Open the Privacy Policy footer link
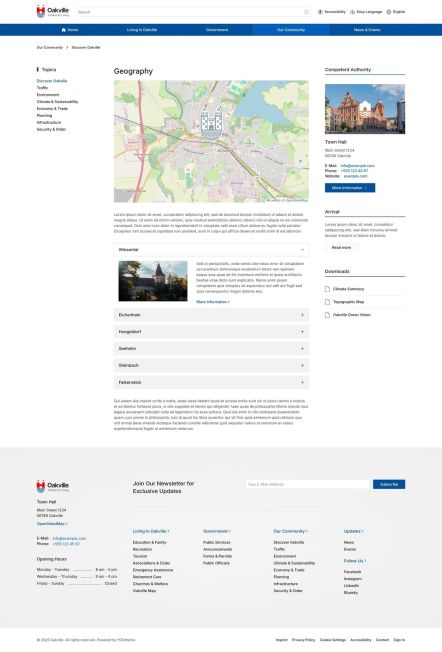This screenshot has height=652, width=442. (x=304, y=640)
